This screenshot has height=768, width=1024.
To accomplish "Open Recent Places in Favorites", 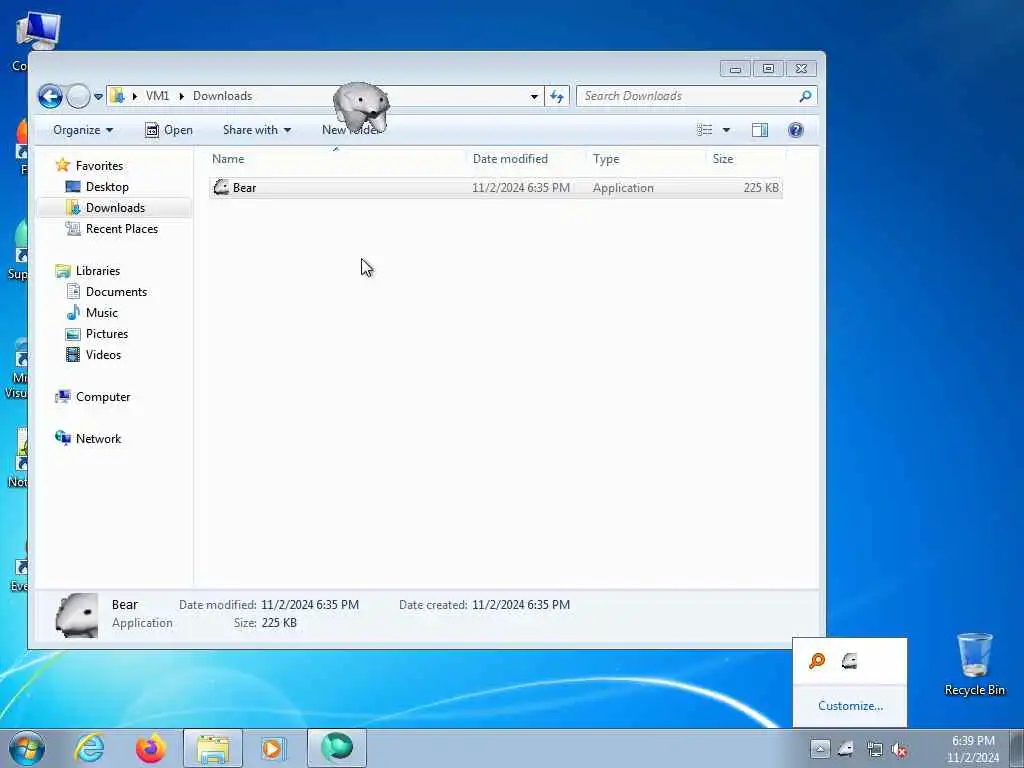I will pos(121,229).
